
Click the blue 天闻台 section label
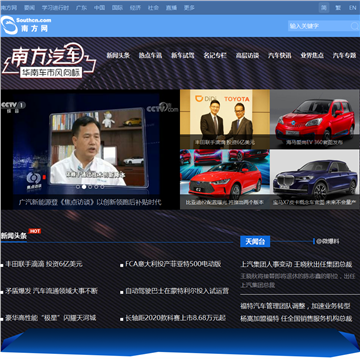click(x=255, y=242)
